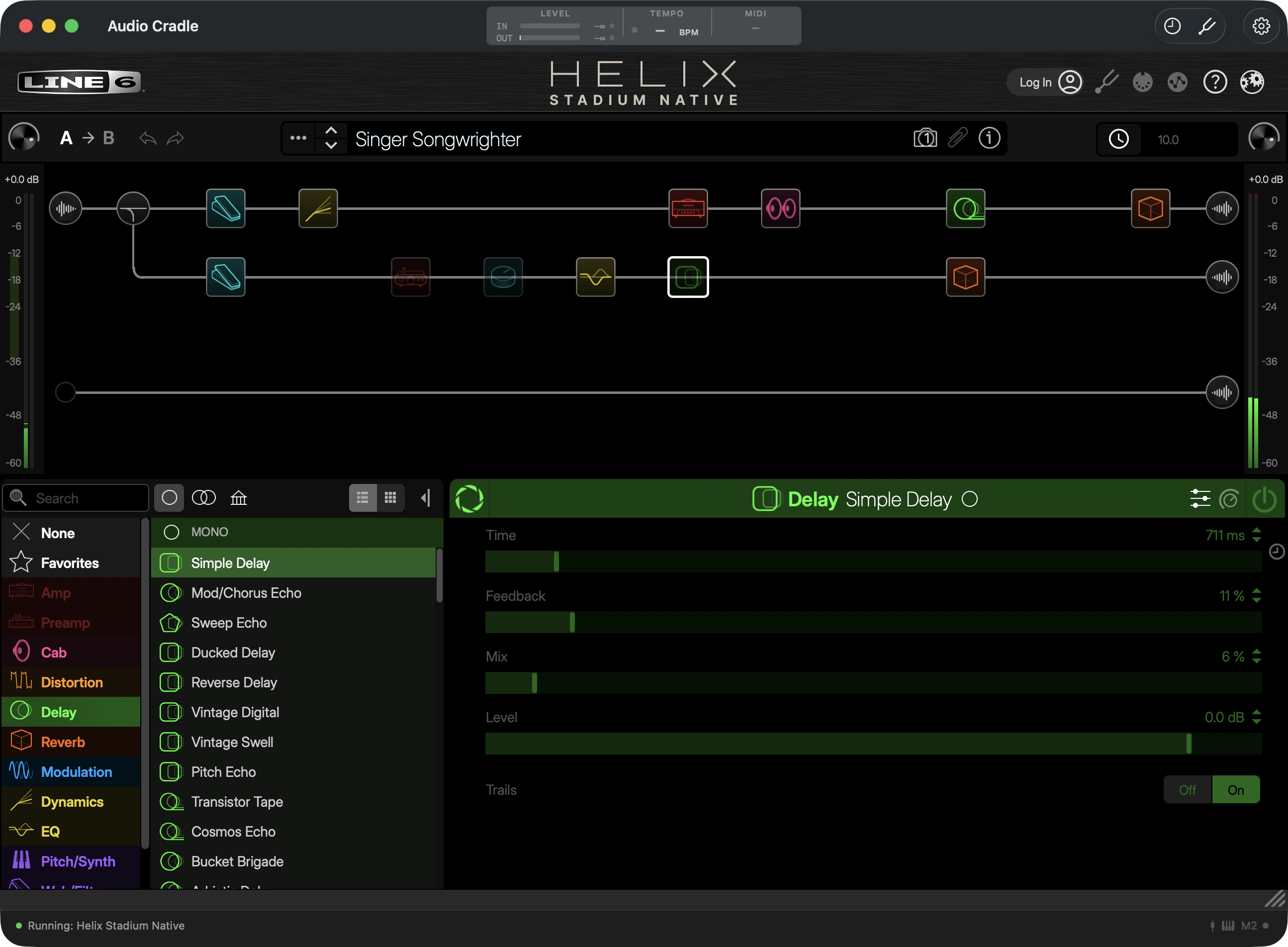Set Trails to Off
The width and height of the screenshot is (1288, 947).
coord(1188,790)
